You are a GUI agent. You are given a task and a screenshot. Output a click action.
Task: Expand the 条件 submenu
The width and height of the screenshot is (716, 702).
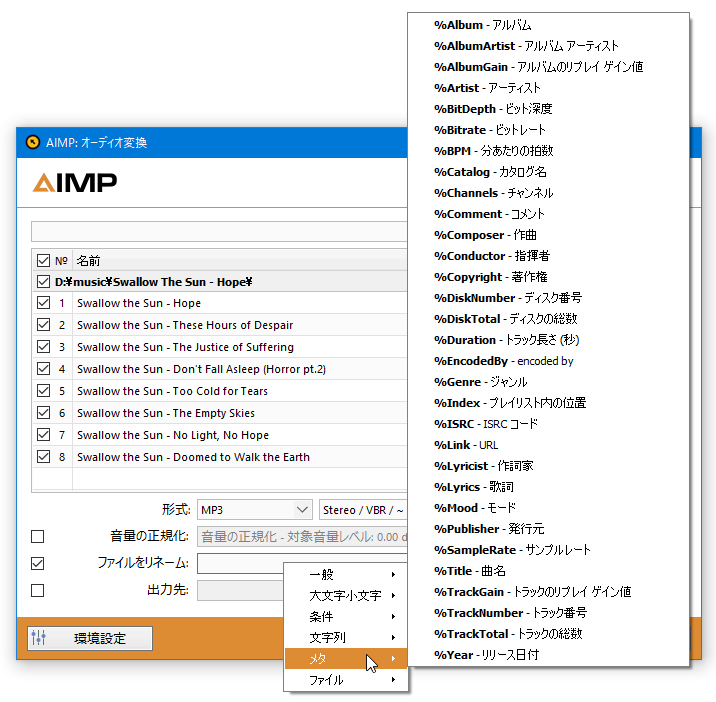click(x=346, y=617)
